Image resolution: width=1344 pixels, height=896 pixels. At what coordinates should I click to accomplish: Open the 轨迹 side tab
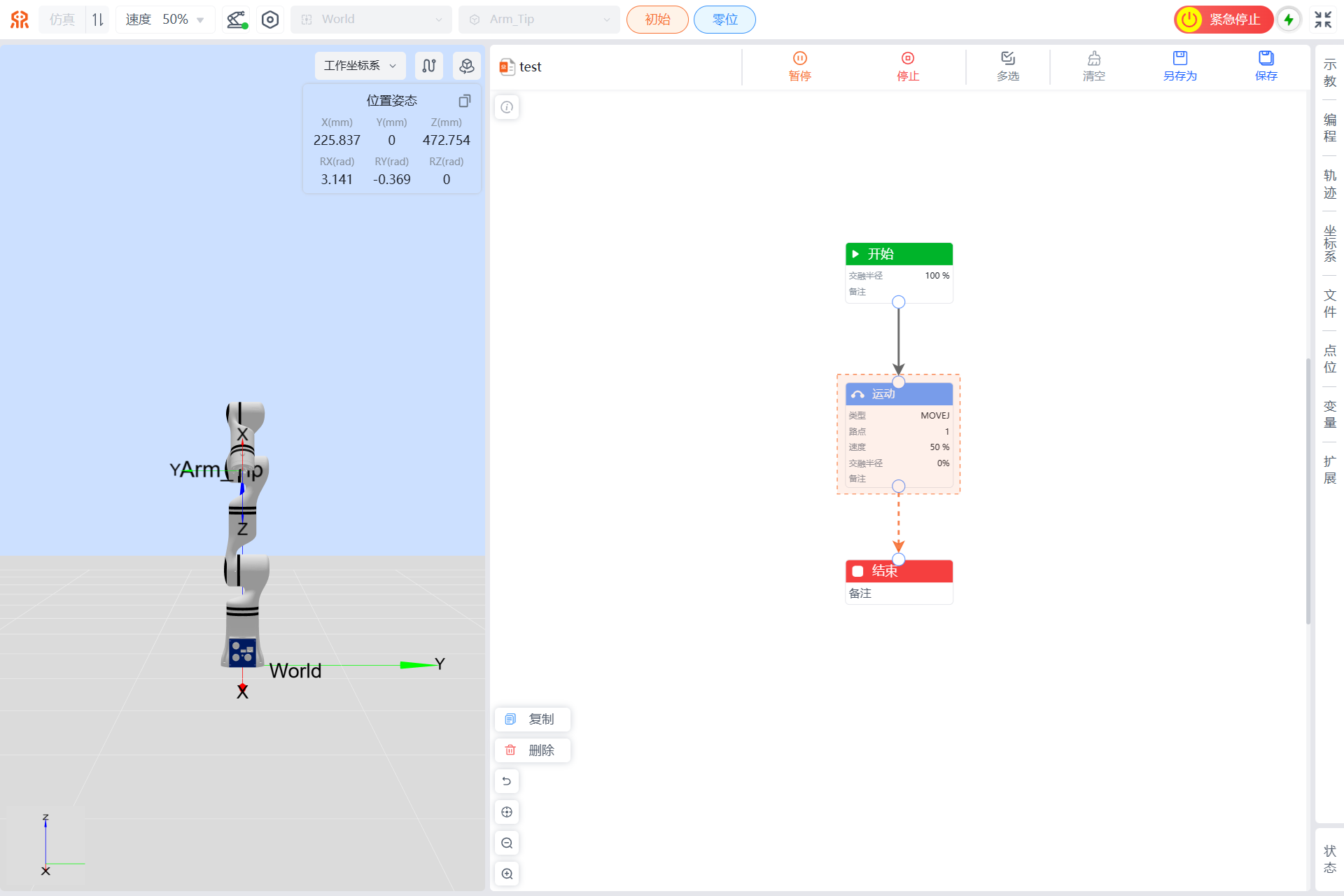pyautogui.click(x=1329, y=184)
